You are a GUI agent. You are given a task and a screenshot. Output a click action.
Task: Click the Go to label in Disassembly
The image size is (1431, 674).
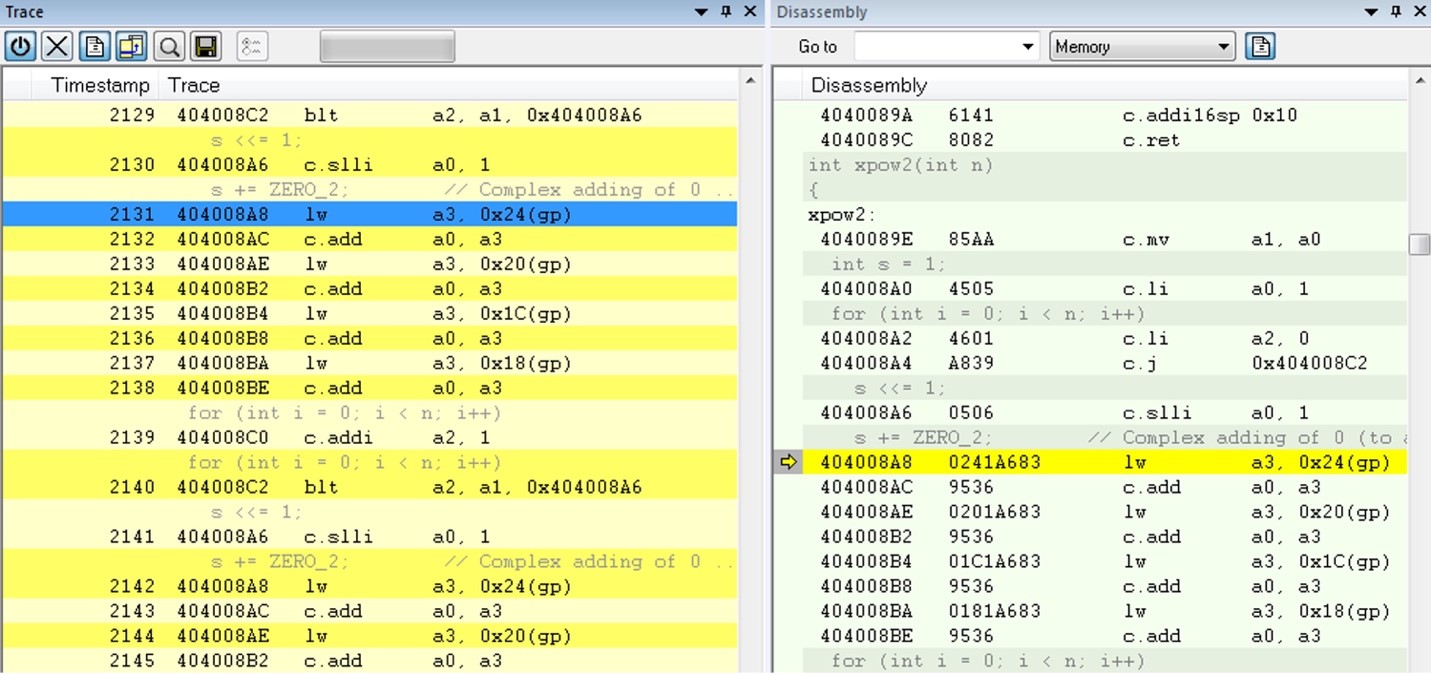tap(816, 46)
